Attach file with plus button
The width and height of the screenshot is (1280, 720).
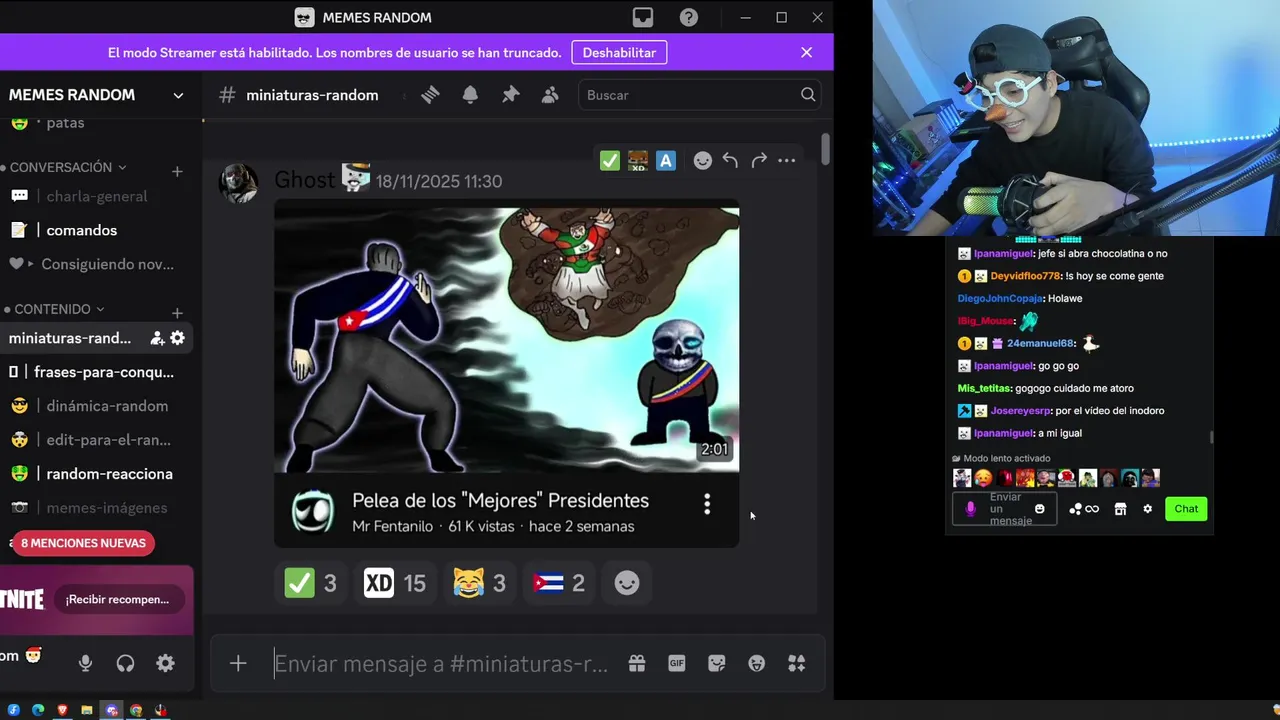(x=238, y=663)
